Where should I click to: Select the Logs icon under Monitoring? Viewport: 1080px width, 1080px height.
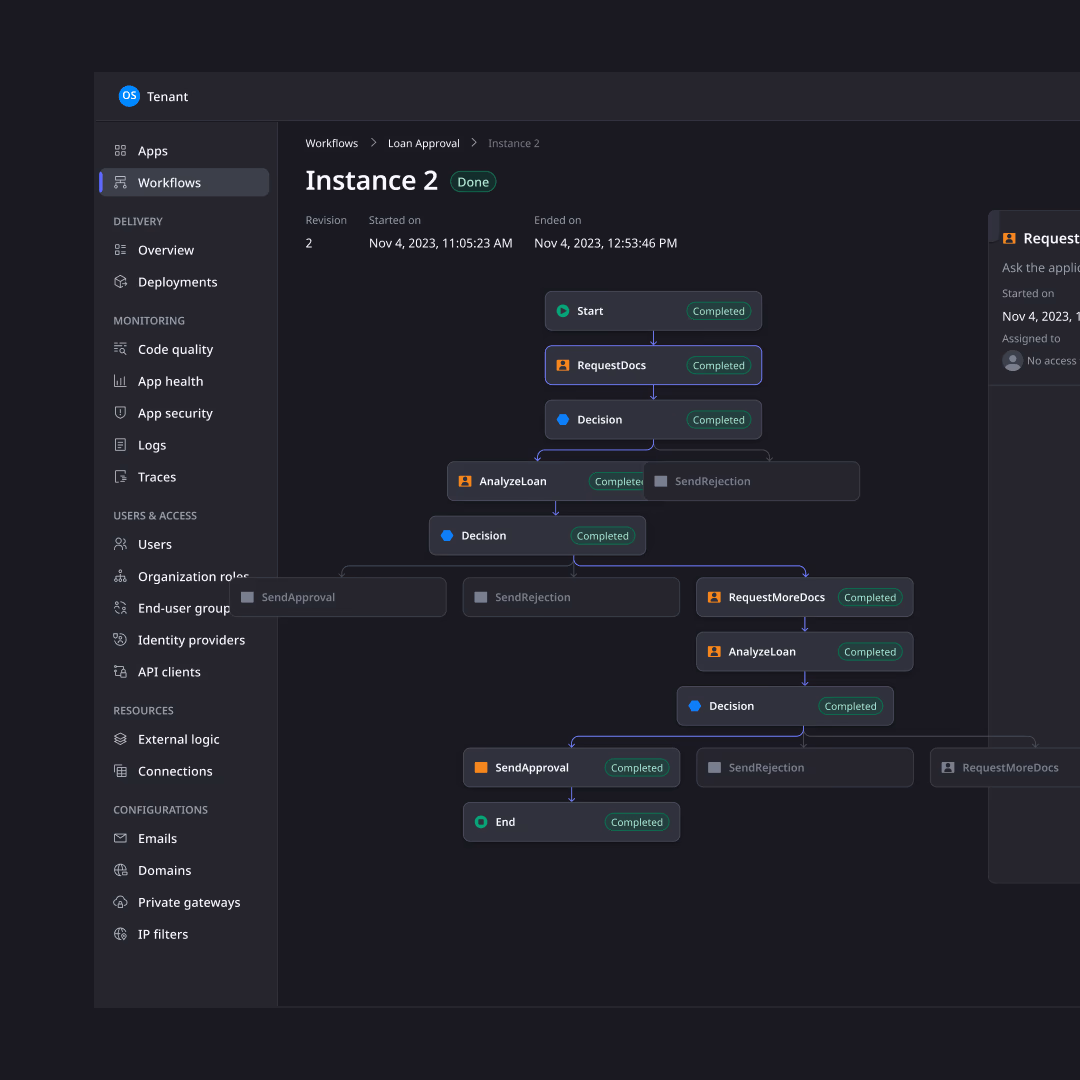point(120,445)
